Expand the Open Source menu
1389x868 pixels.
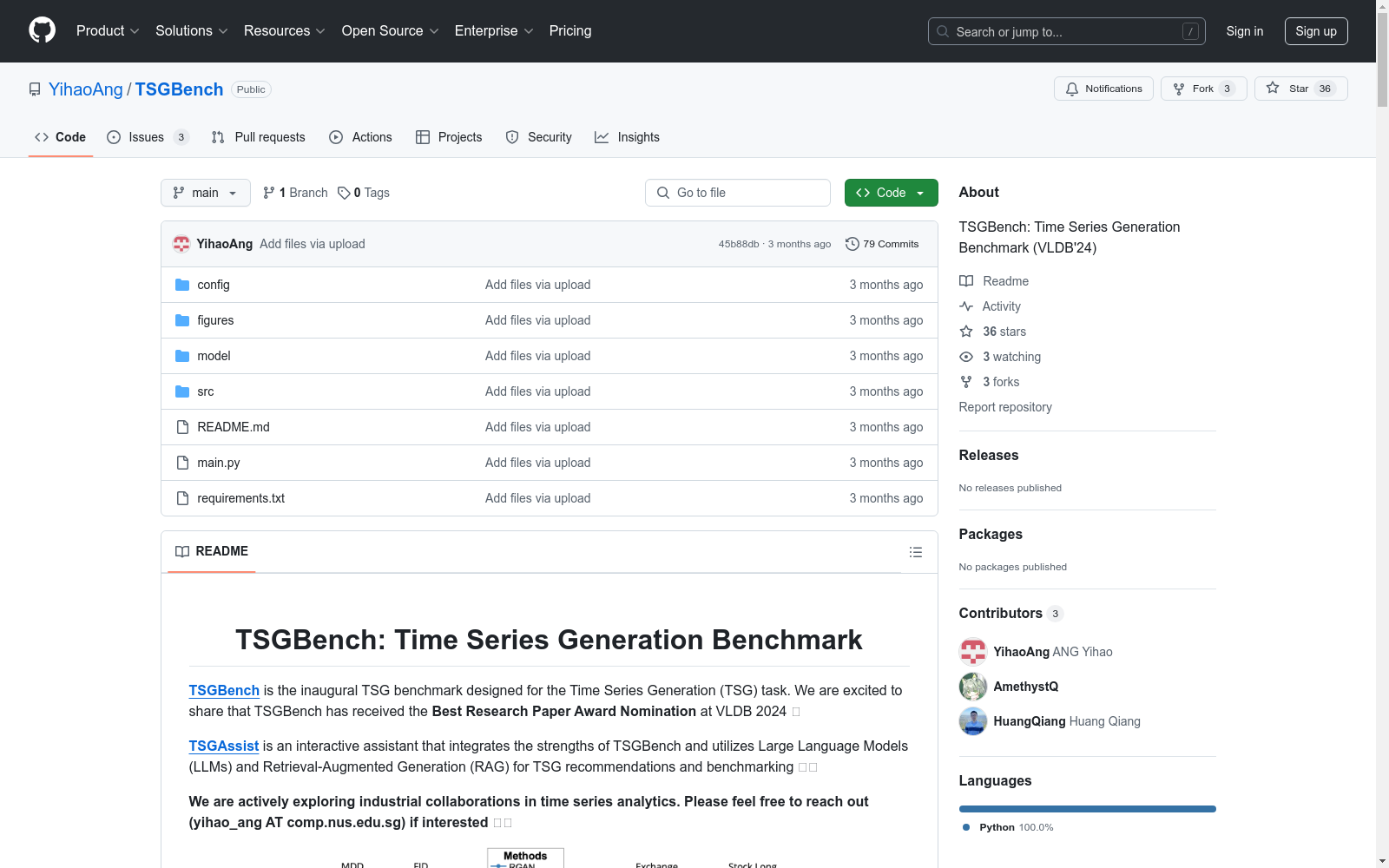[x=390, y=31]
